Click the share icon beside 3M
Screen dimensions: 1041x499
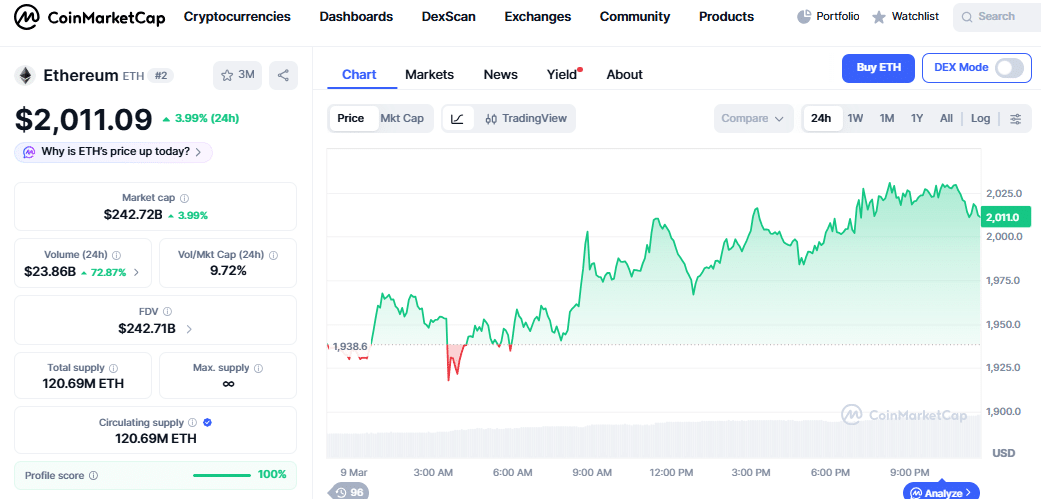coord(283,75)
